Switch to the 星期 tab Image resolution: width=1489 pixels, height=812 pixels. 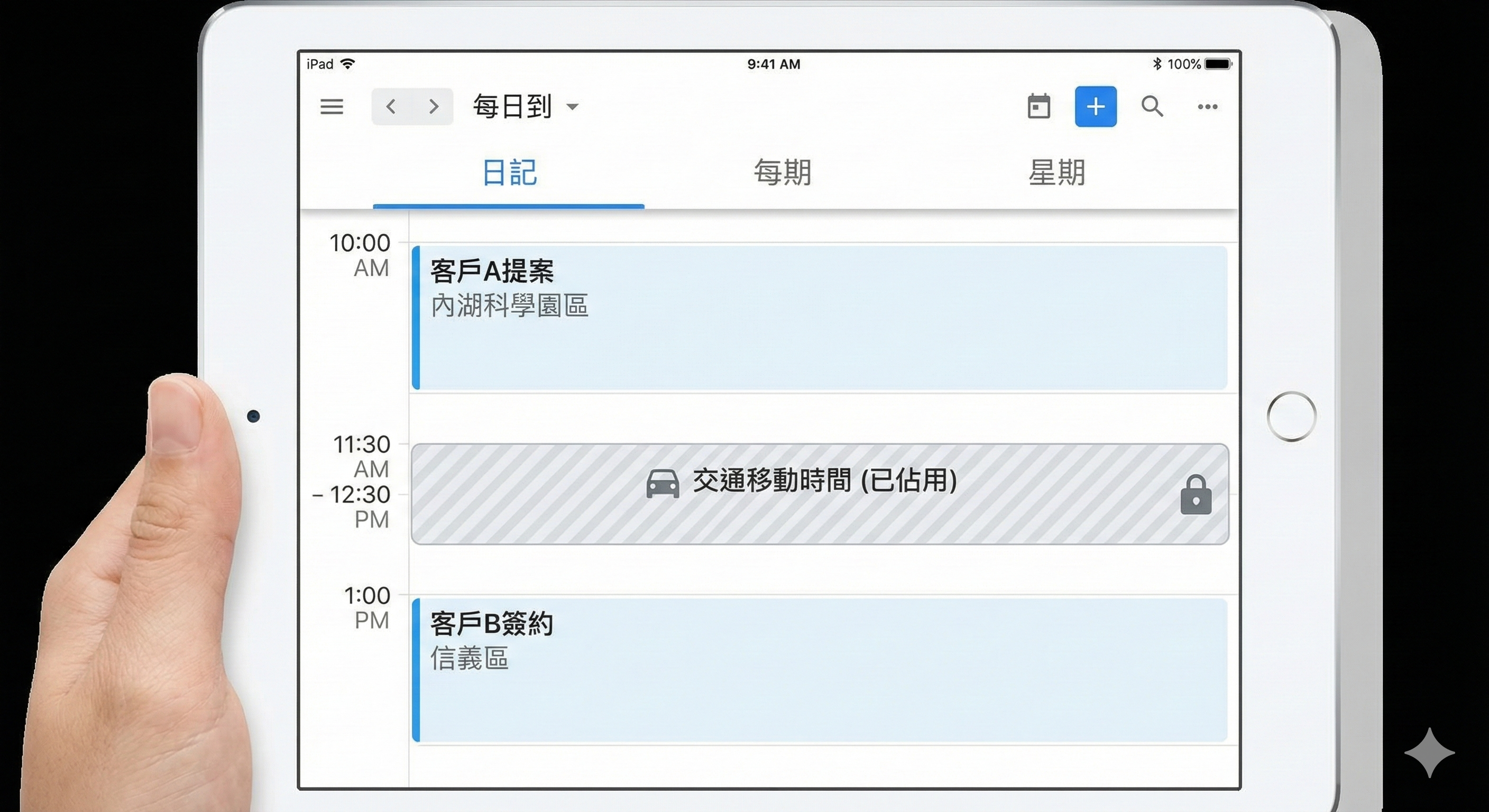tap(1056, 173)
